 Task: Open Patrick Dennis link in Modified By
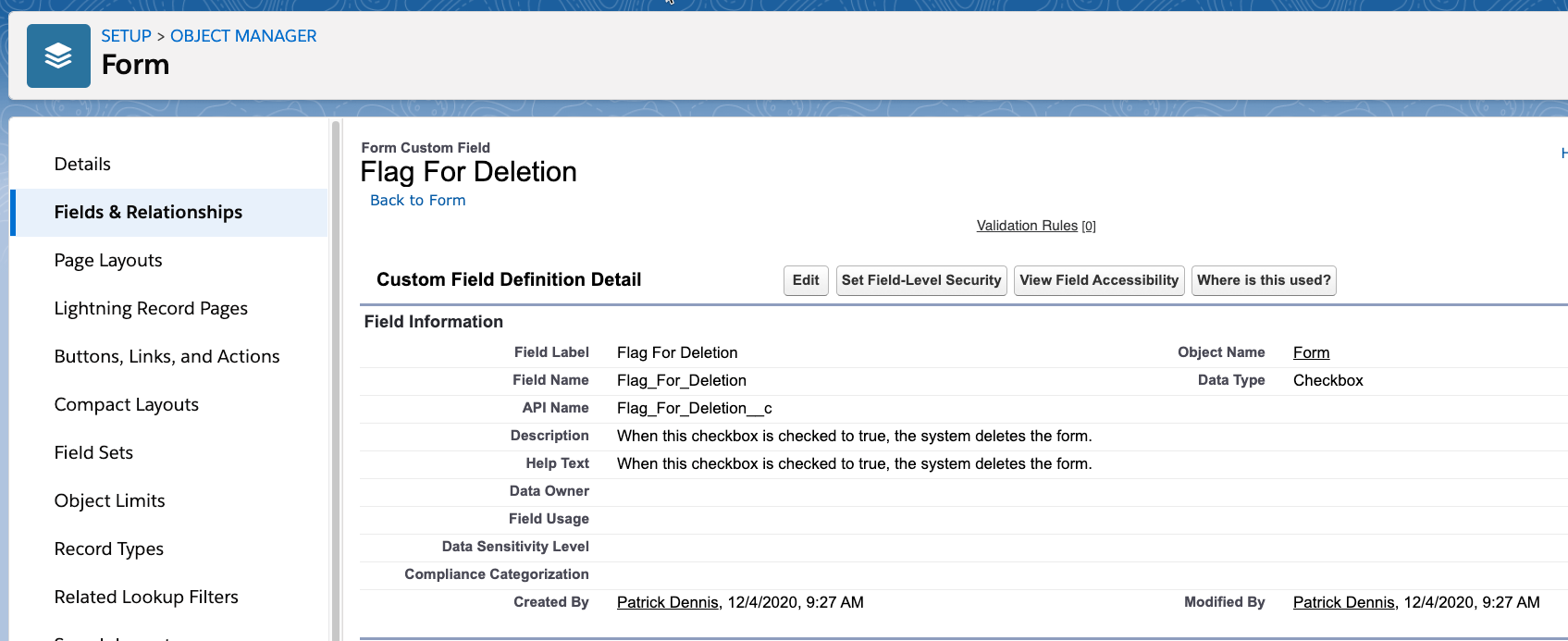pyautogui.click(x=1343, y=602)
